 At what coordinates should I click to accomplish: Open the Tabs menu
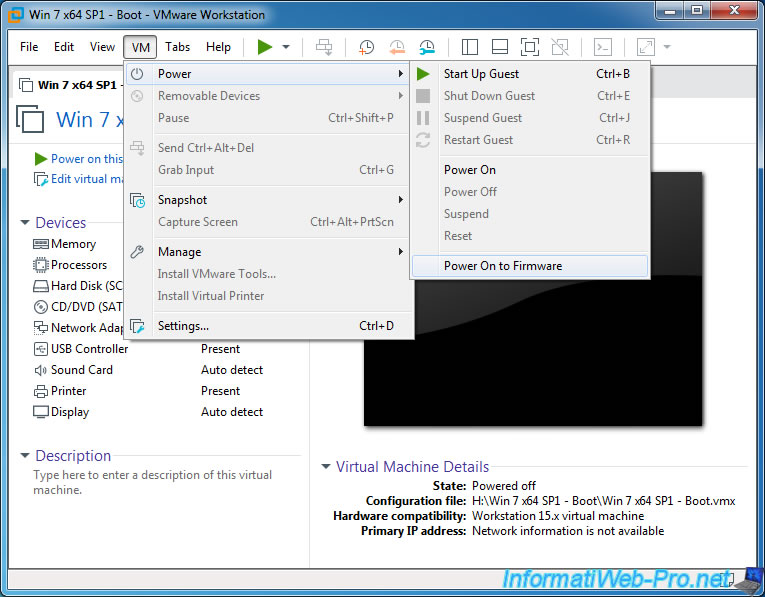click(x=177, y=47)
